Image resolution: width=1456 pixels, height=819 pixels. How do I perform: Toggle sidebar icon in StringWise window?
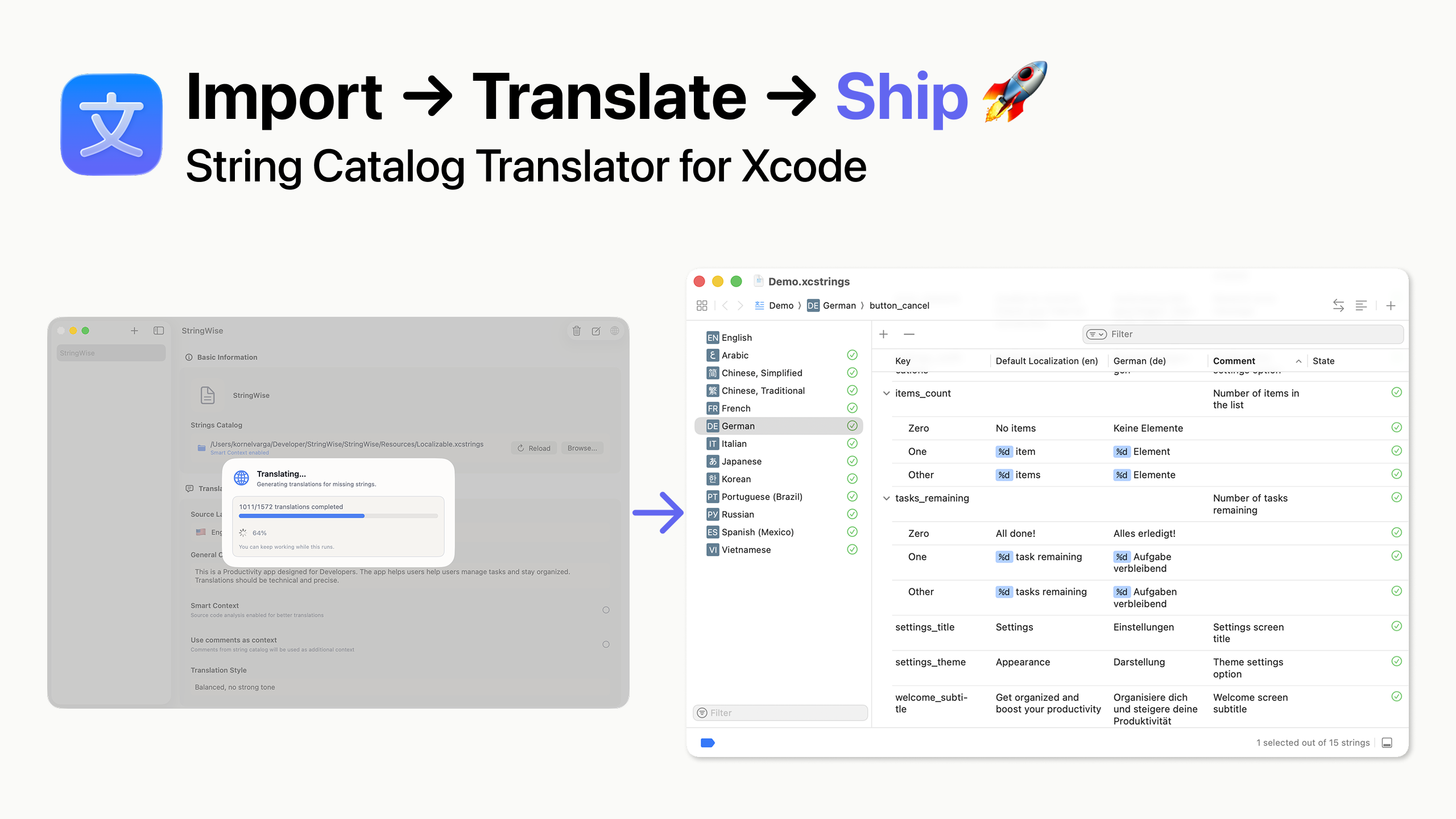click(159, 330)
